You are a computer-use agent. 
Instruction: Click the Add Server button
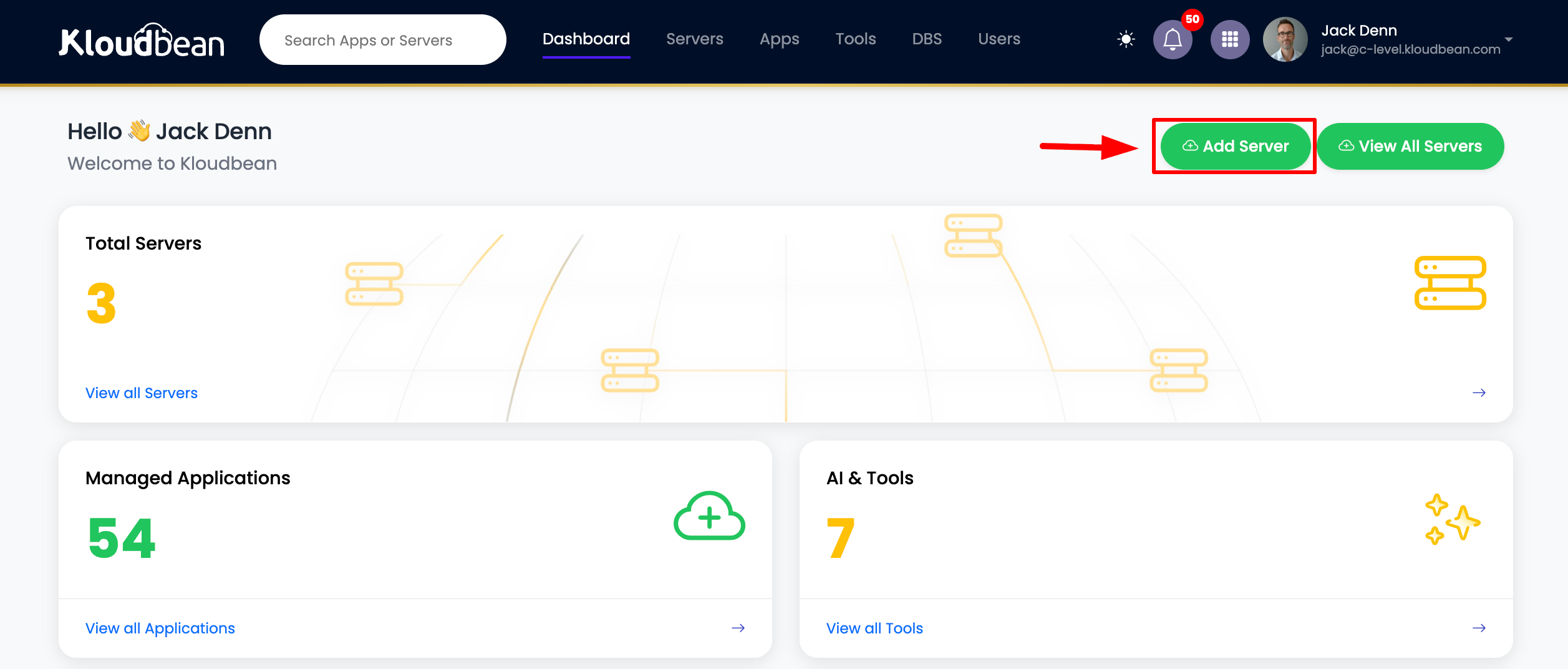coord(1235,146)
